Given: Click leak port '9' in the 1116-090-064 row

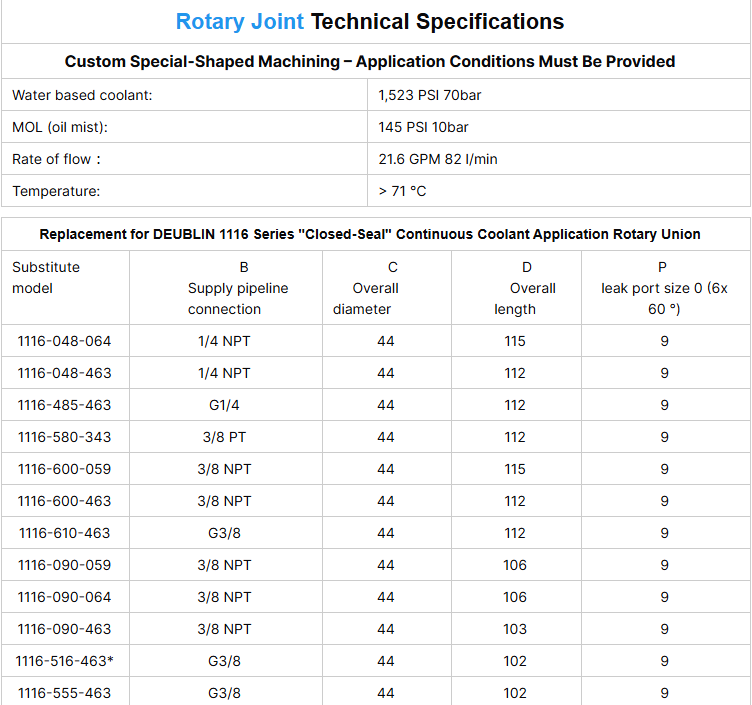Looking at the screenshot, I should click(x=664, y=597).
